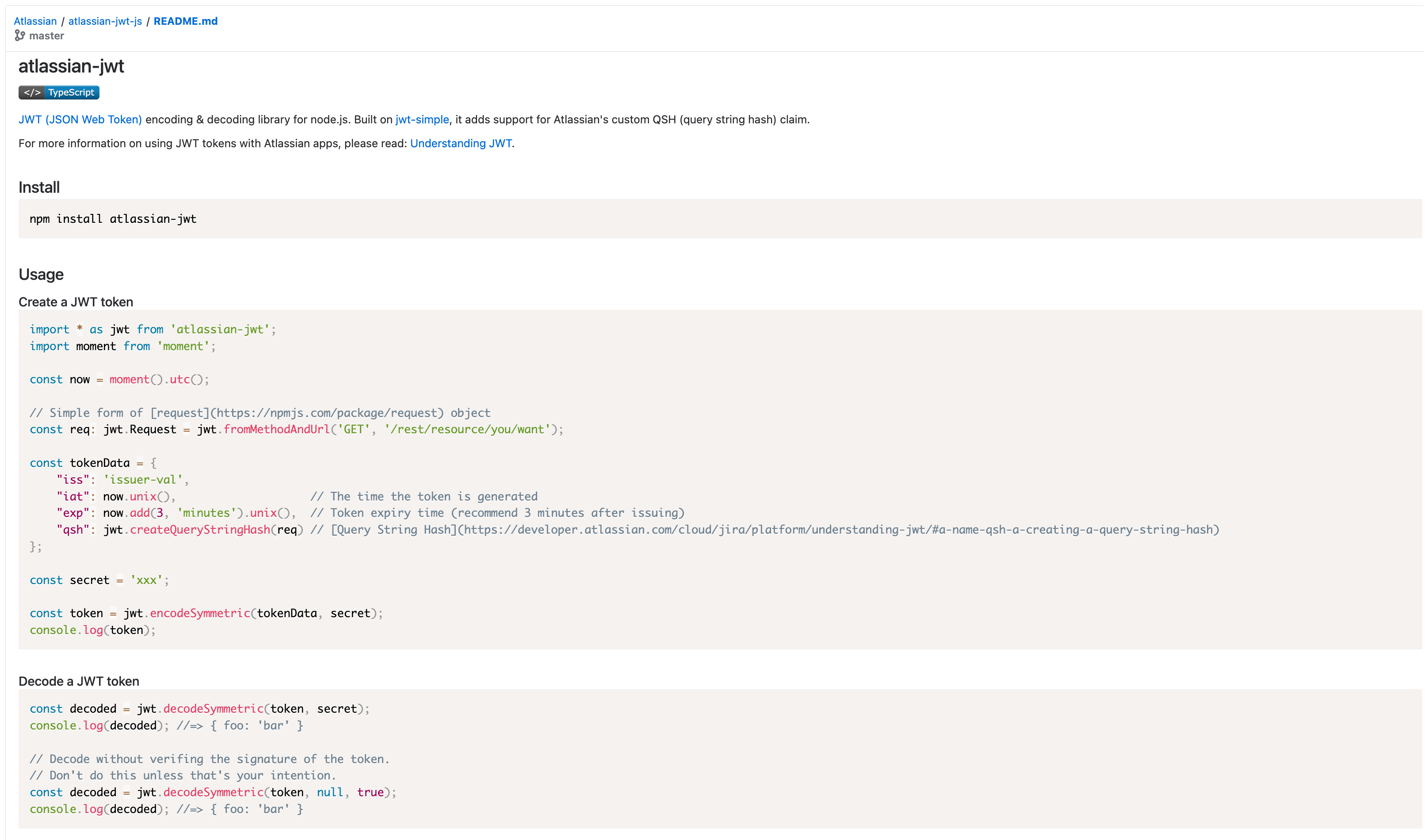
Task: Follow the jwt-simple hyperlink
Action: (x=422, y=120)
